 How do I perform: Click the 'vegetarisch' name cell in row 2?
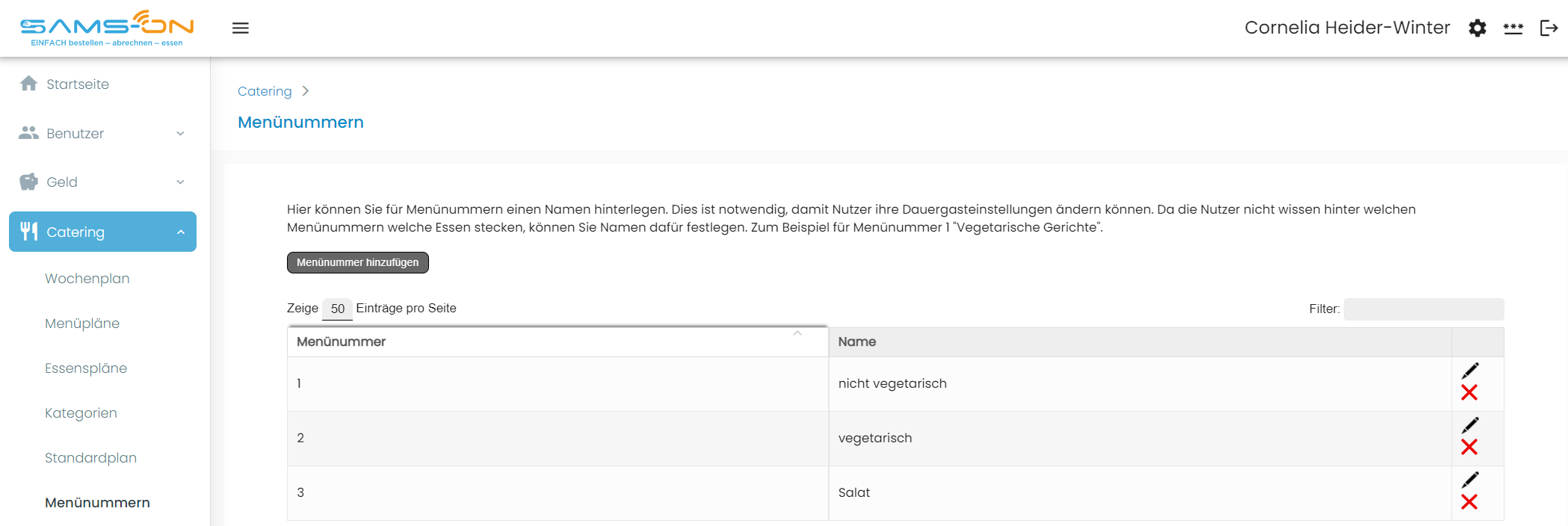pos(1140,439)
